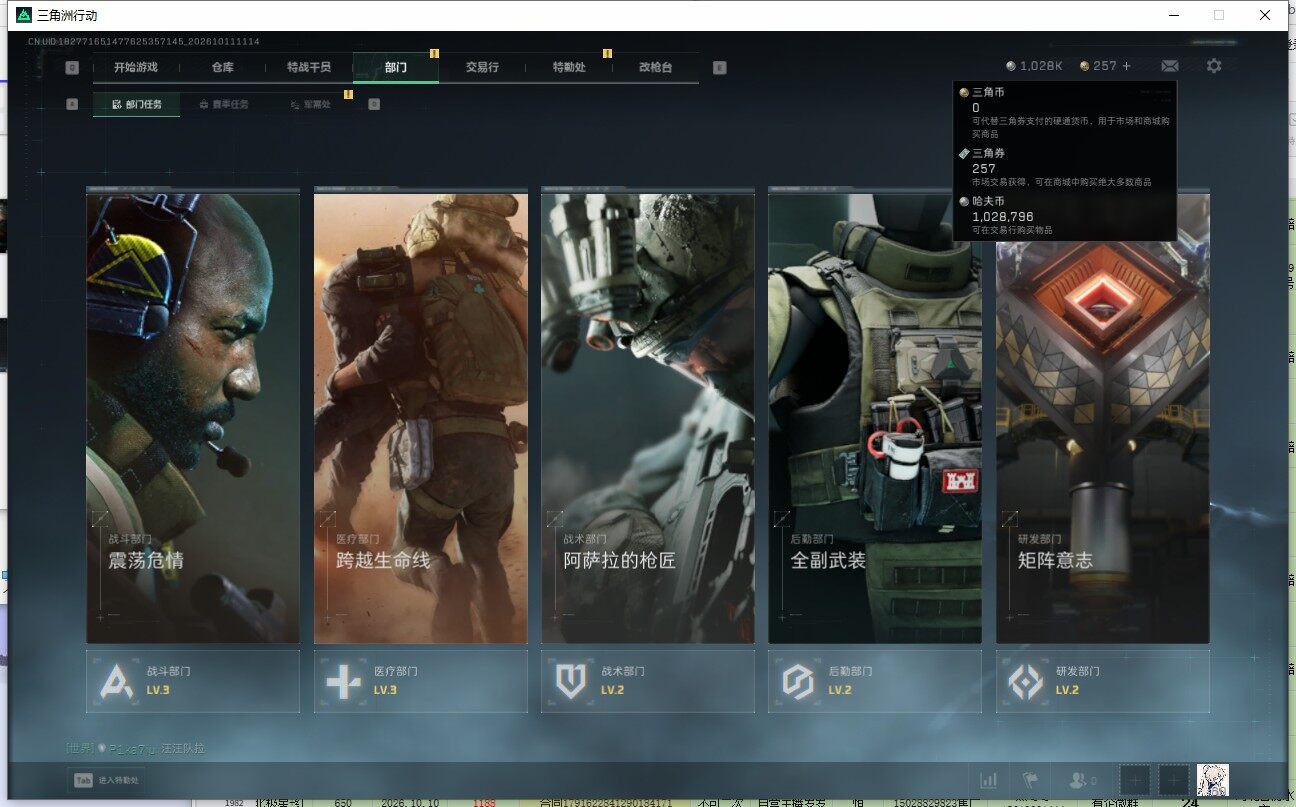Click the 后勤部门 LV.2 level panel

pos(875,682)
